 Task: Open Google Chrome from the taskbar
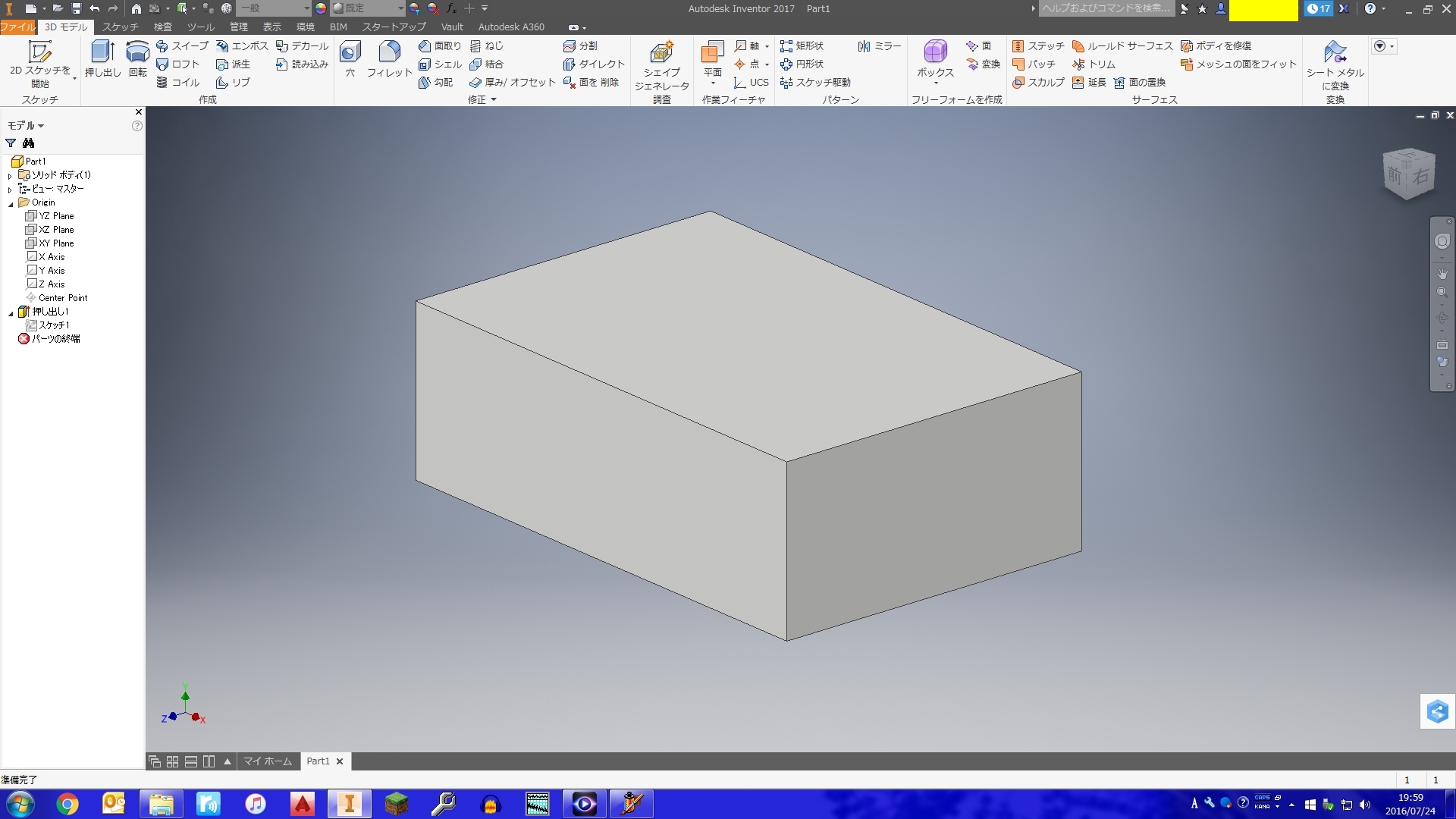click(x=67, y=804)
